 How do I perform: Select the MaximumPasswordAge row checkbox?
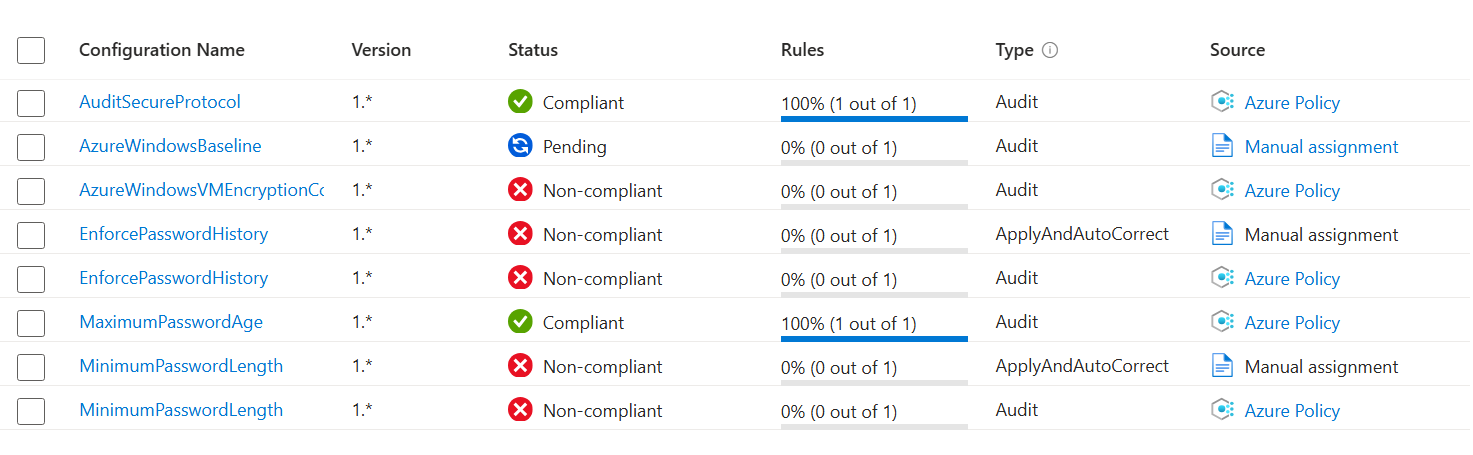(x=31, y=322)
